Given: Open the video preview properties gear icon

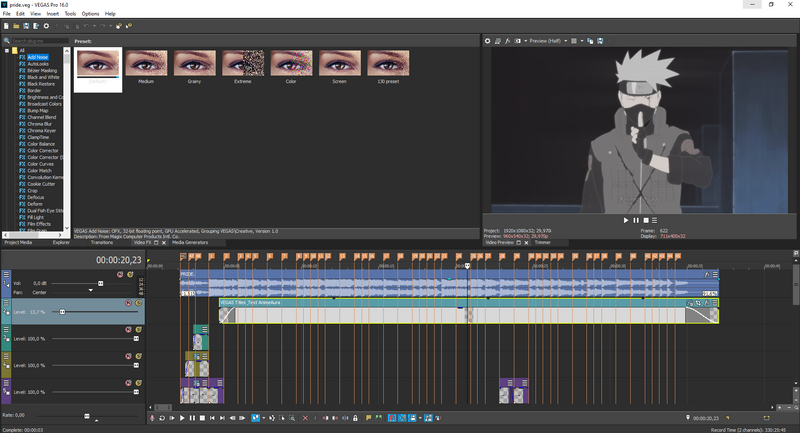Looking at the screenshot, I should point(488,41).
